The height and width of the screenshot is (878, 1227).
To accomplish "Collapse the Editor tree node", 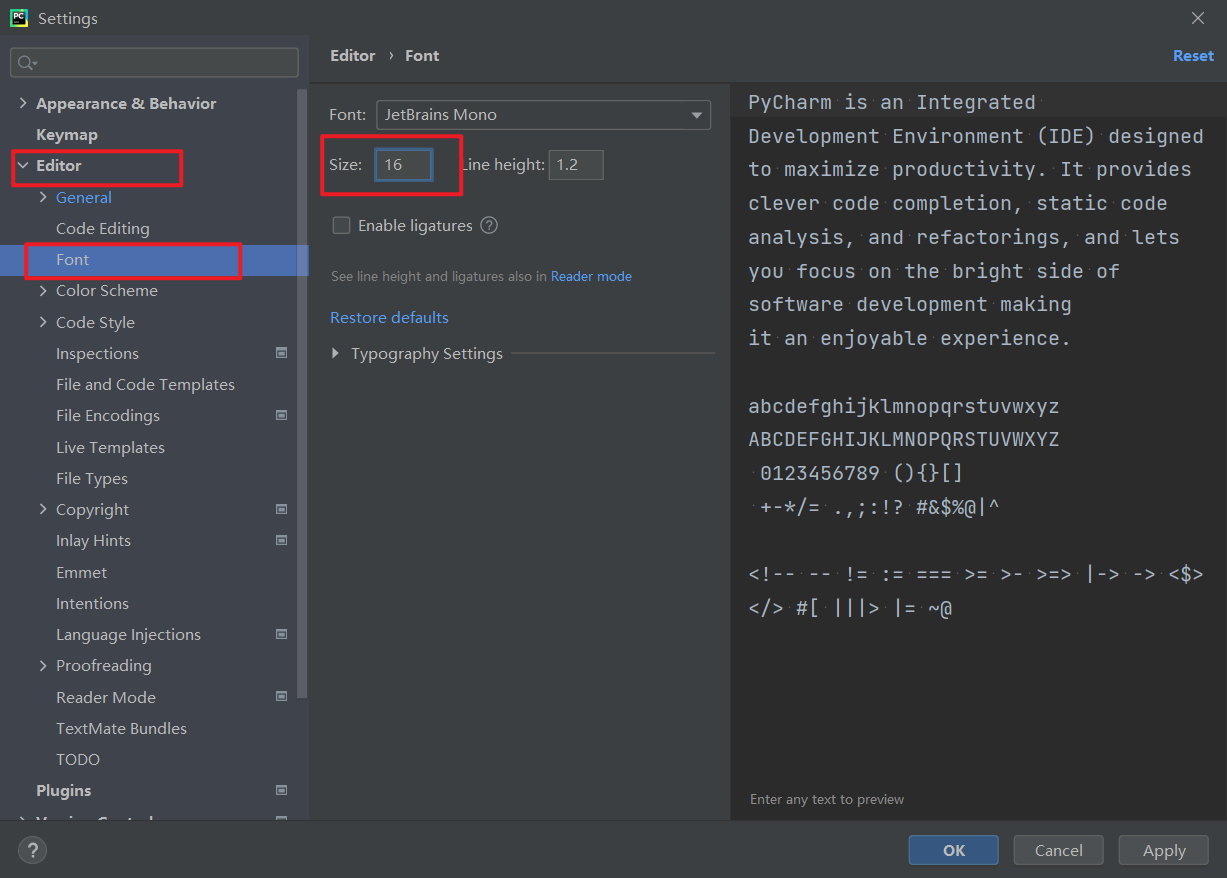I will click(x=23, y=166).
